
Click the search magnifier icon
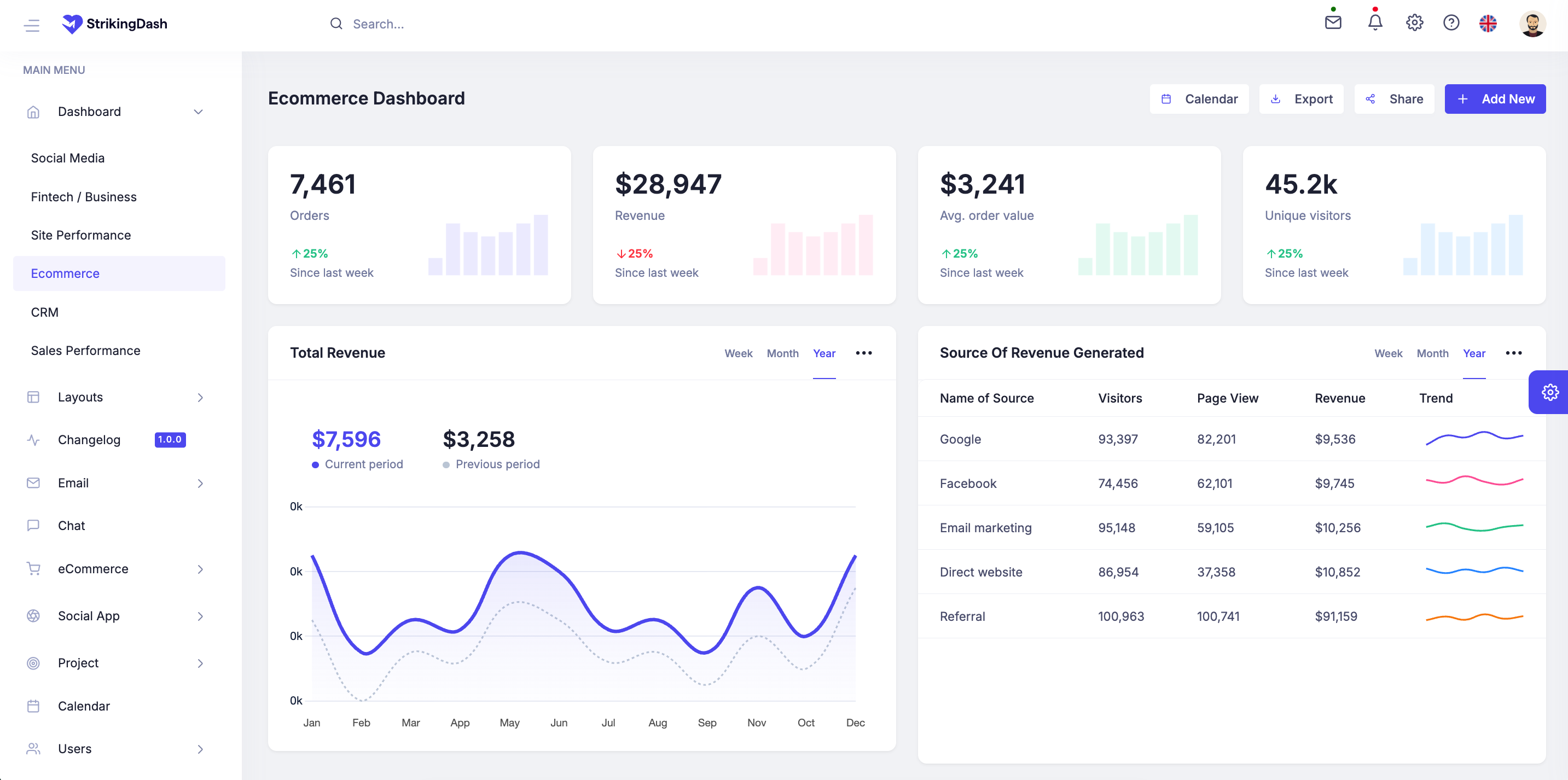(x=336, y=24)
